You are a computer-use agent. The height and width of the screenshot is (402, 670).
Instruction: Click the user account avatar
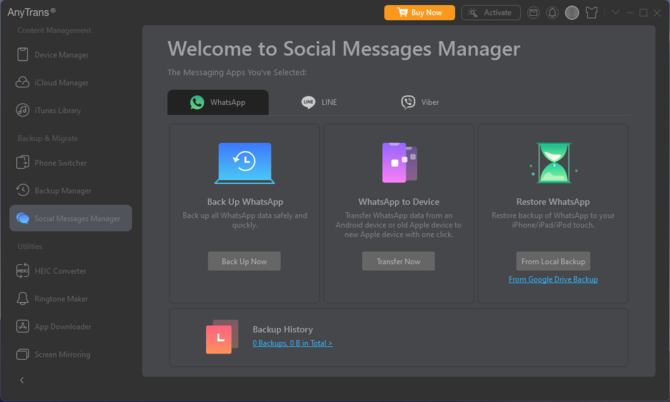pyautogui.click(x=572, y=12)
